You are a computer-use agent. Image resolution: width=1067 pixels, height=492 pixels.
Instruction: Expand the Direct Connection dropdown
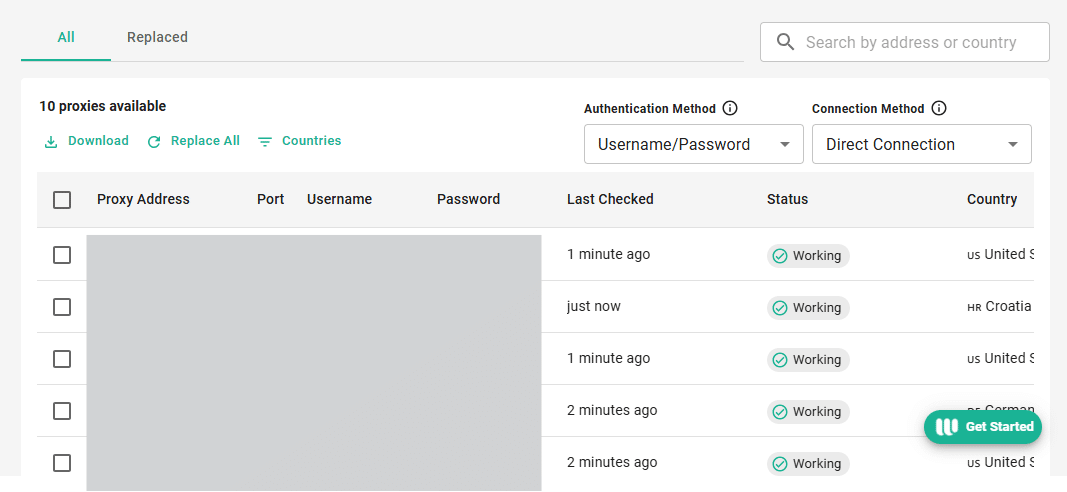(x=922, y=144)
